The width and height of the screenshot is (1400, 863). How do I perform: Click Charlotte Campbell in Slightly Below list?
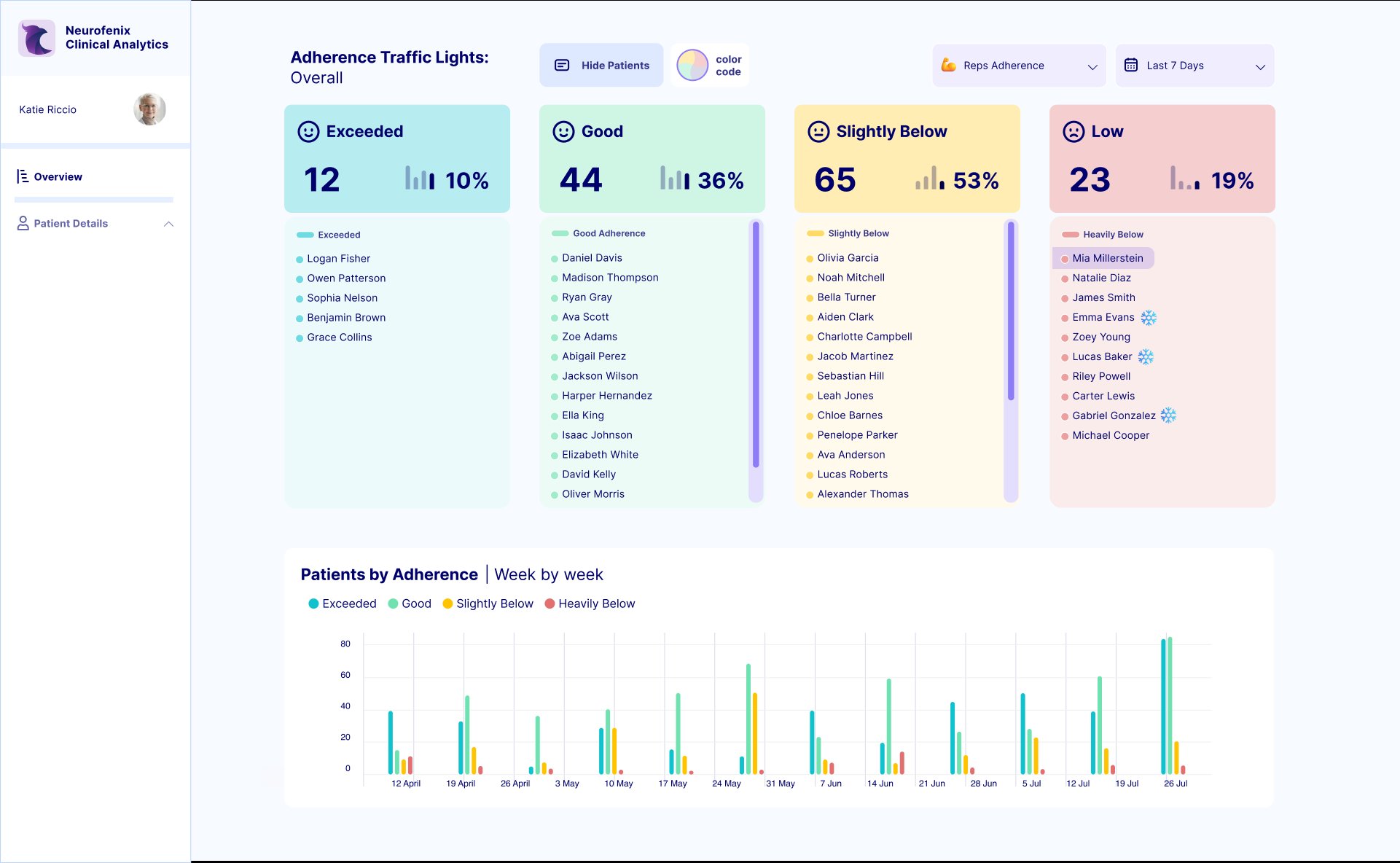[864, 337]
